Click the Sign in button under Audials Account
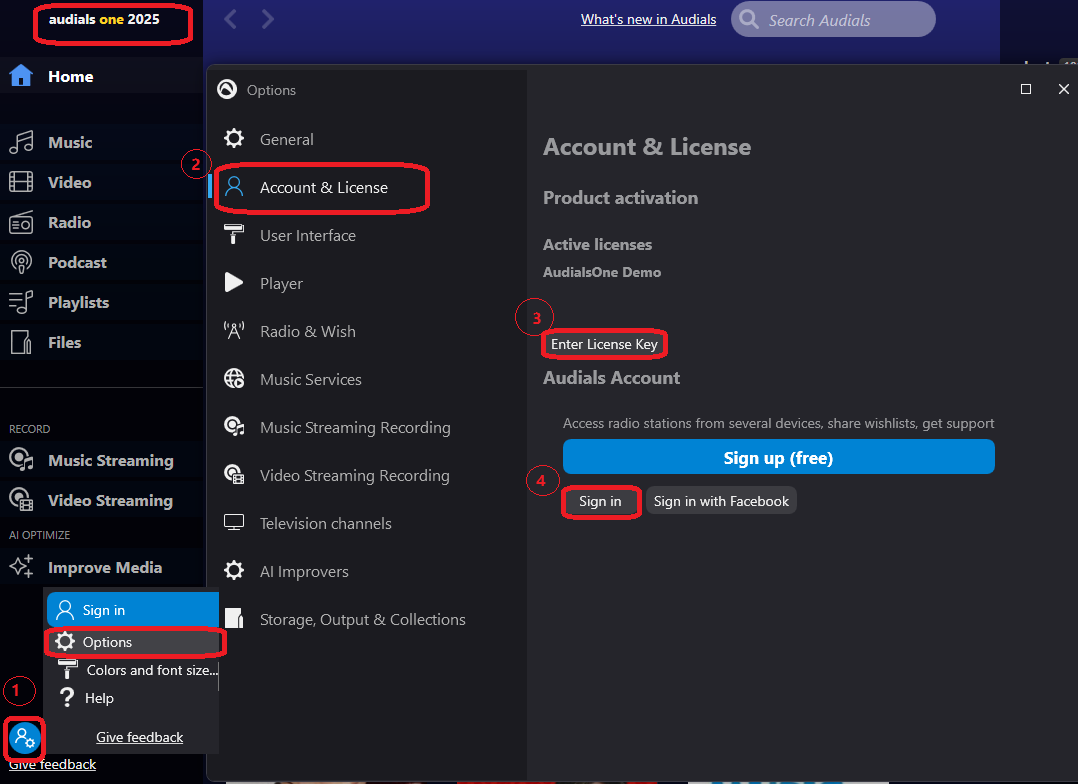The height and width of the screenshot is (784, 1078). tap(600, 501)
